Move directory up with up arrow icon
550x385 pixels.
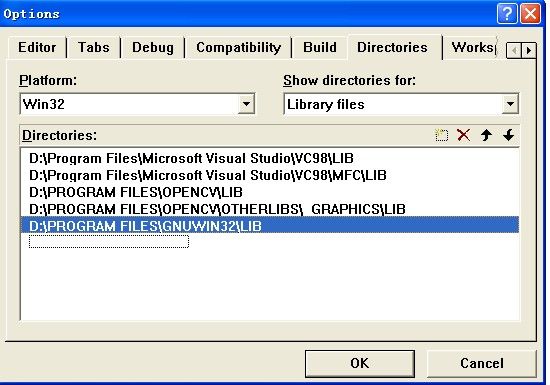[486, 135]
